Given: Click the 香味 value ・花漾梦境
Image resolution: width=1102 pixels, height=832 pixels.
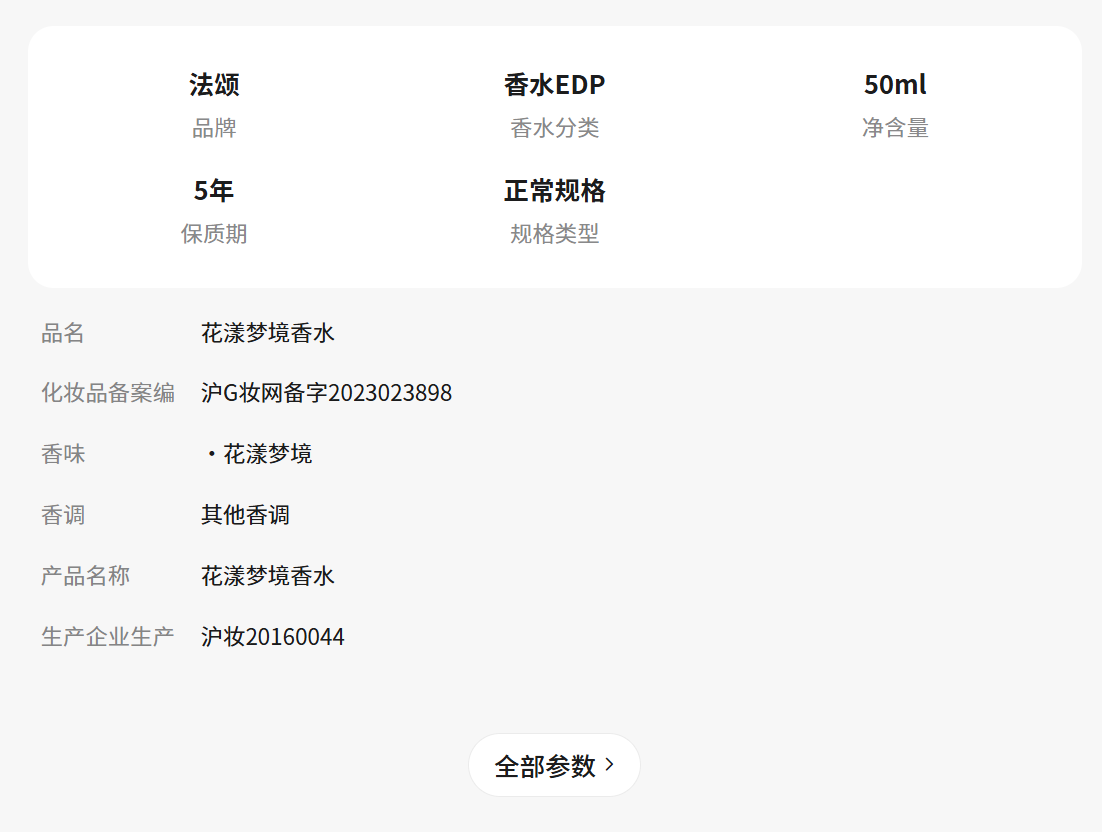Looking at the screenshot, I should tap(260, 454).
